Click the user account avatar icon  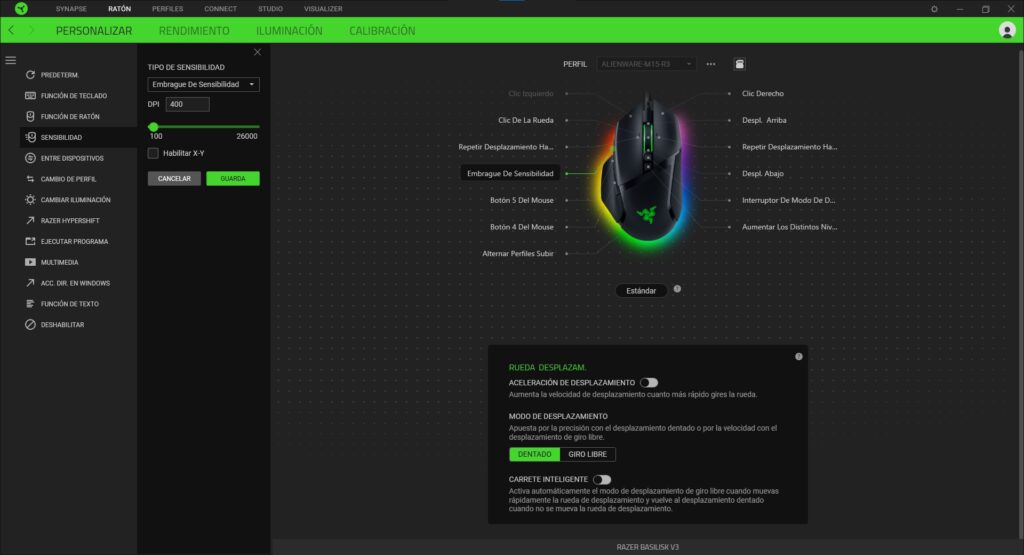pos(1006,30)
